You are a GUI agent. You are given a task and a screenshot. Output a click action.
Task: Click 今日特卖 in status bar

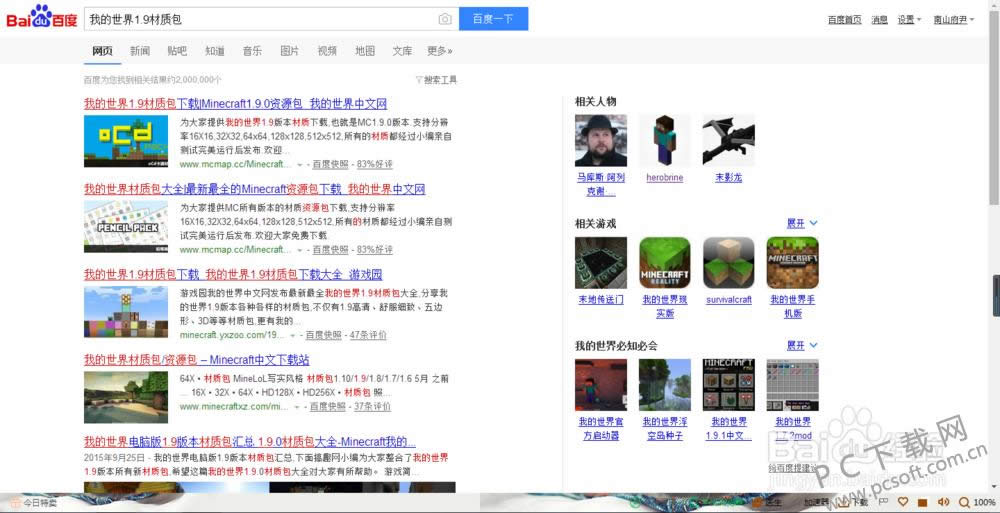click(34, 503)
